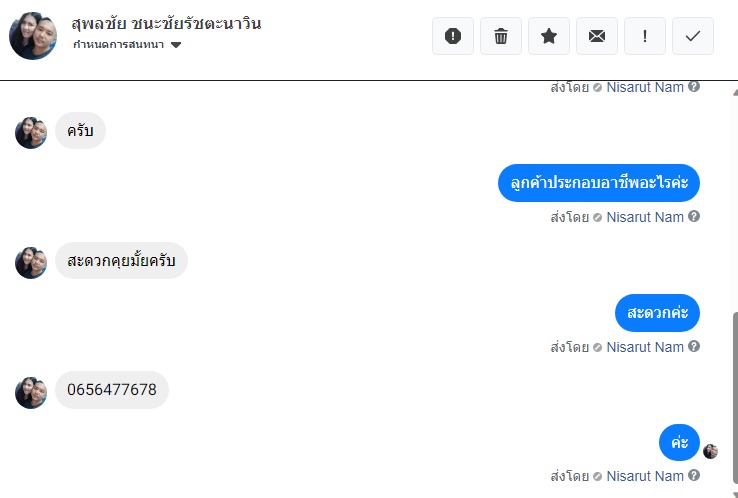The image size is (738, 498).
Task: Click sender avatar next to phone number message
Action: pyautogui.click(x=31, y=392)
